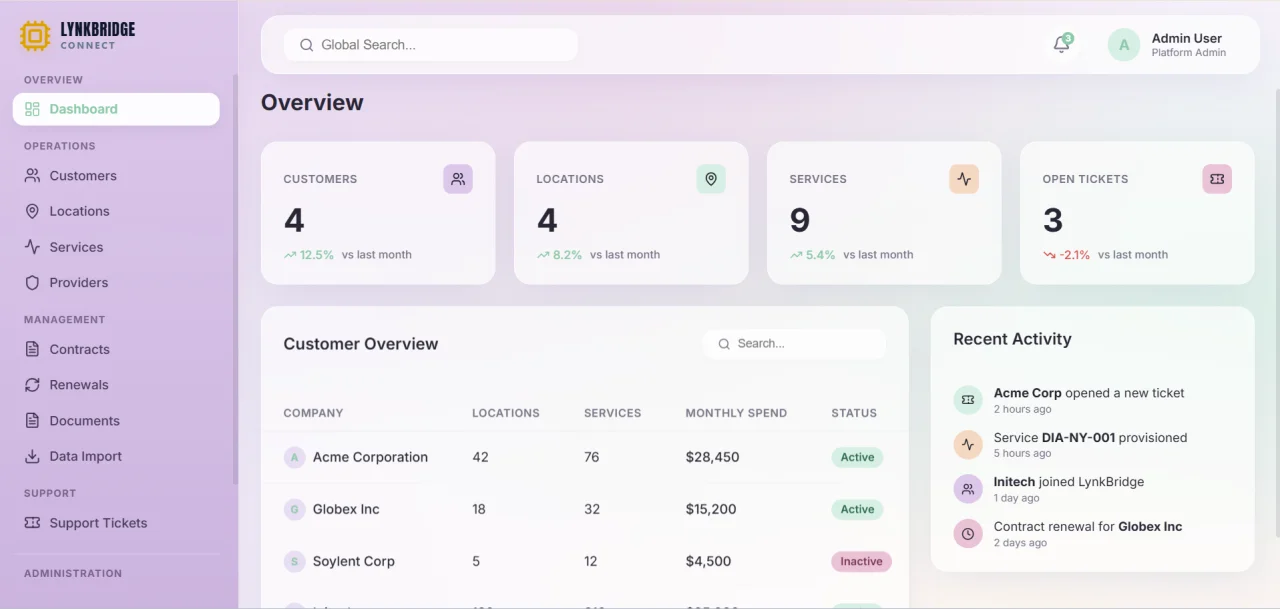Screen dimensions: 1280x609
Task: Click the $15,200 monthly spend value
Action: click(711, 510)
